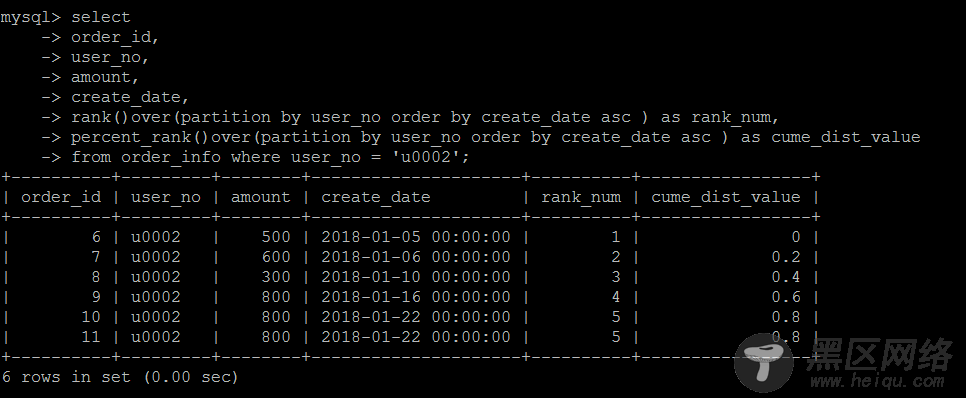Image resolution: width=966 pixels, height=398 pixels.
Task: Click the '6 rows in set (0.00 sec)' status line
Action: 120,377
